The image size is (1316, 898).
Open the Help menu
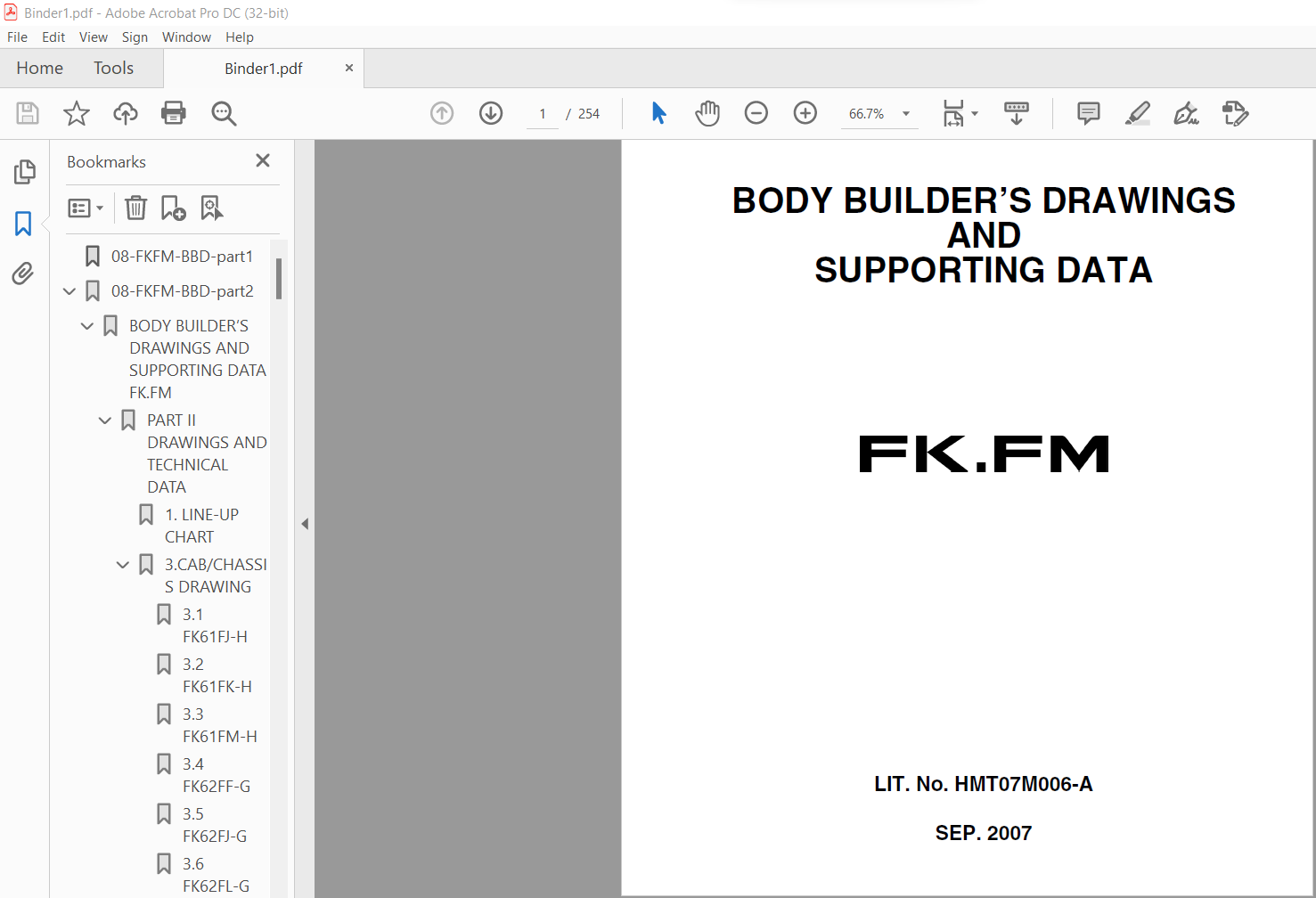[x=240, y=37]
